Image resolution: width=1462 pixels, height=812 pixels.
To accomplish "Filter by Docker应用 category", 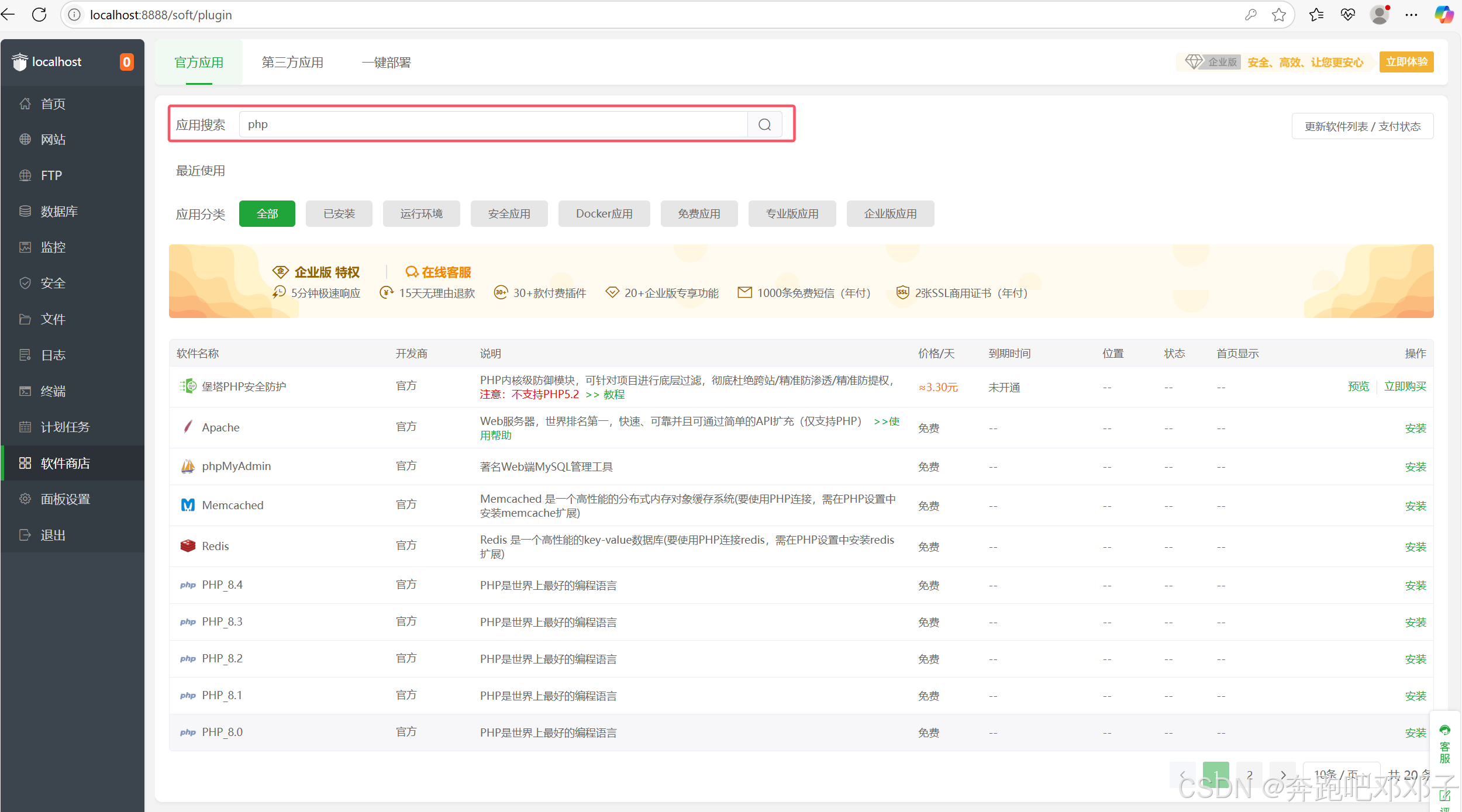I will [x=604, y=214].
